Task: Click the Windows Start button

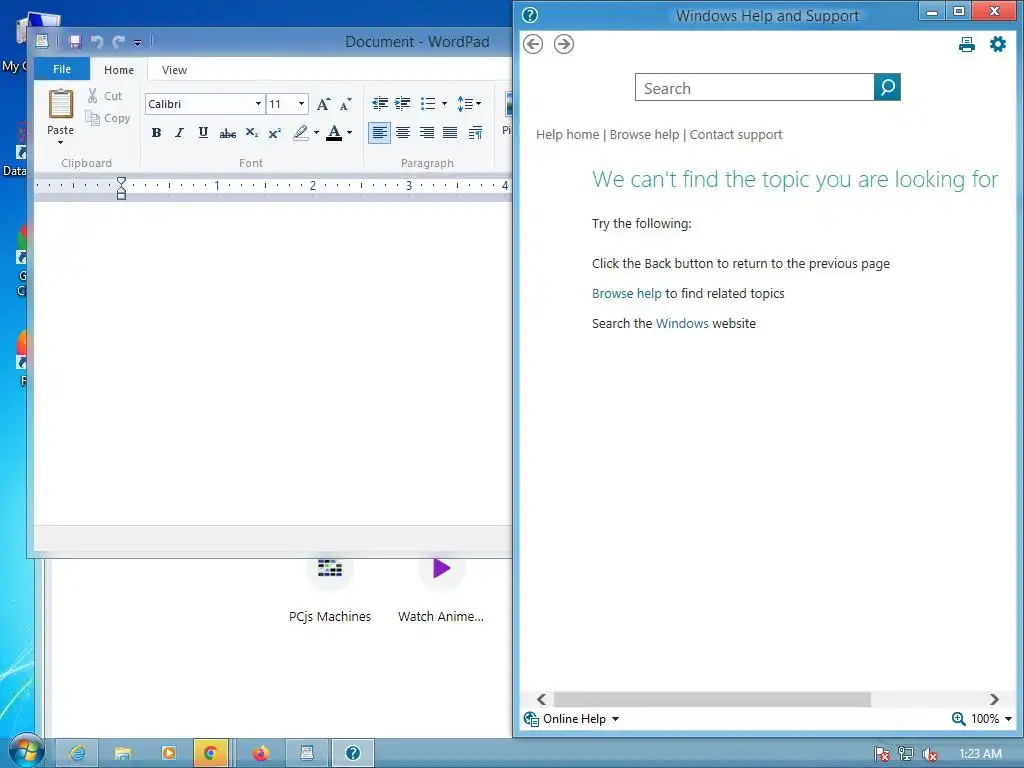Action: point(26,751)
